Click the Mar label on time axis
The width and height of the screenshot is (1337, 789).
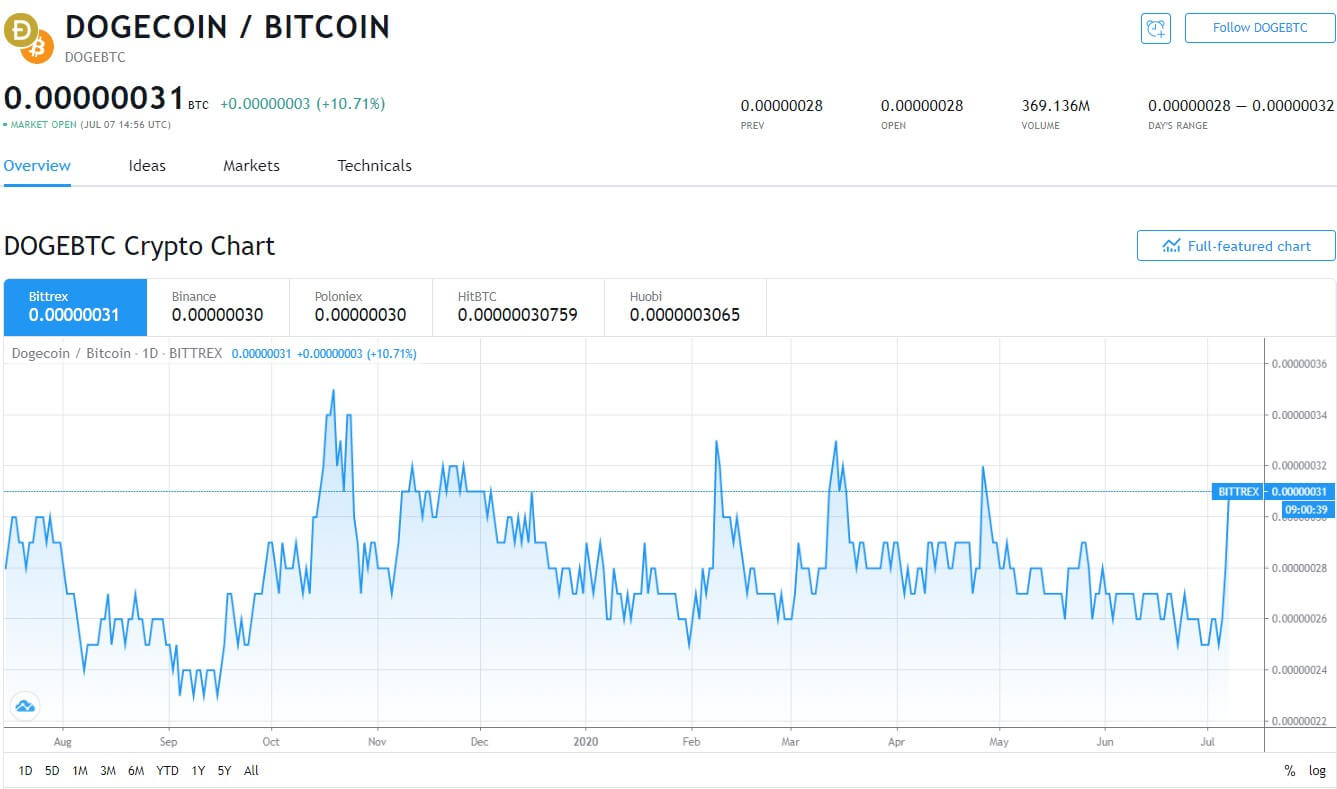[791, 742]
